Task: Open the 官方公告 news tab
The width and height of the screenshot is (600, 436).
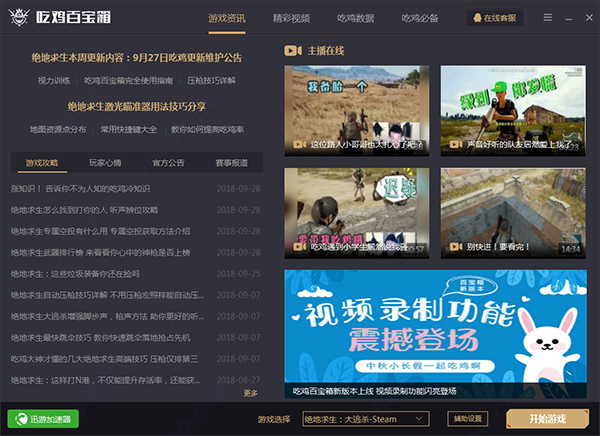Action: coord(168,163)
